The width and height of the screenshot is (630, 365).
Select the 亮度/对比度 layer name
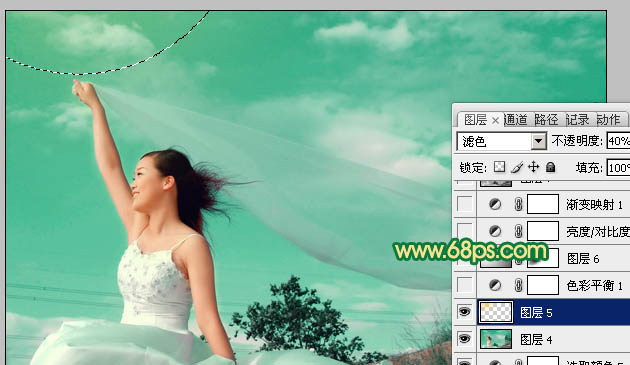598,232
